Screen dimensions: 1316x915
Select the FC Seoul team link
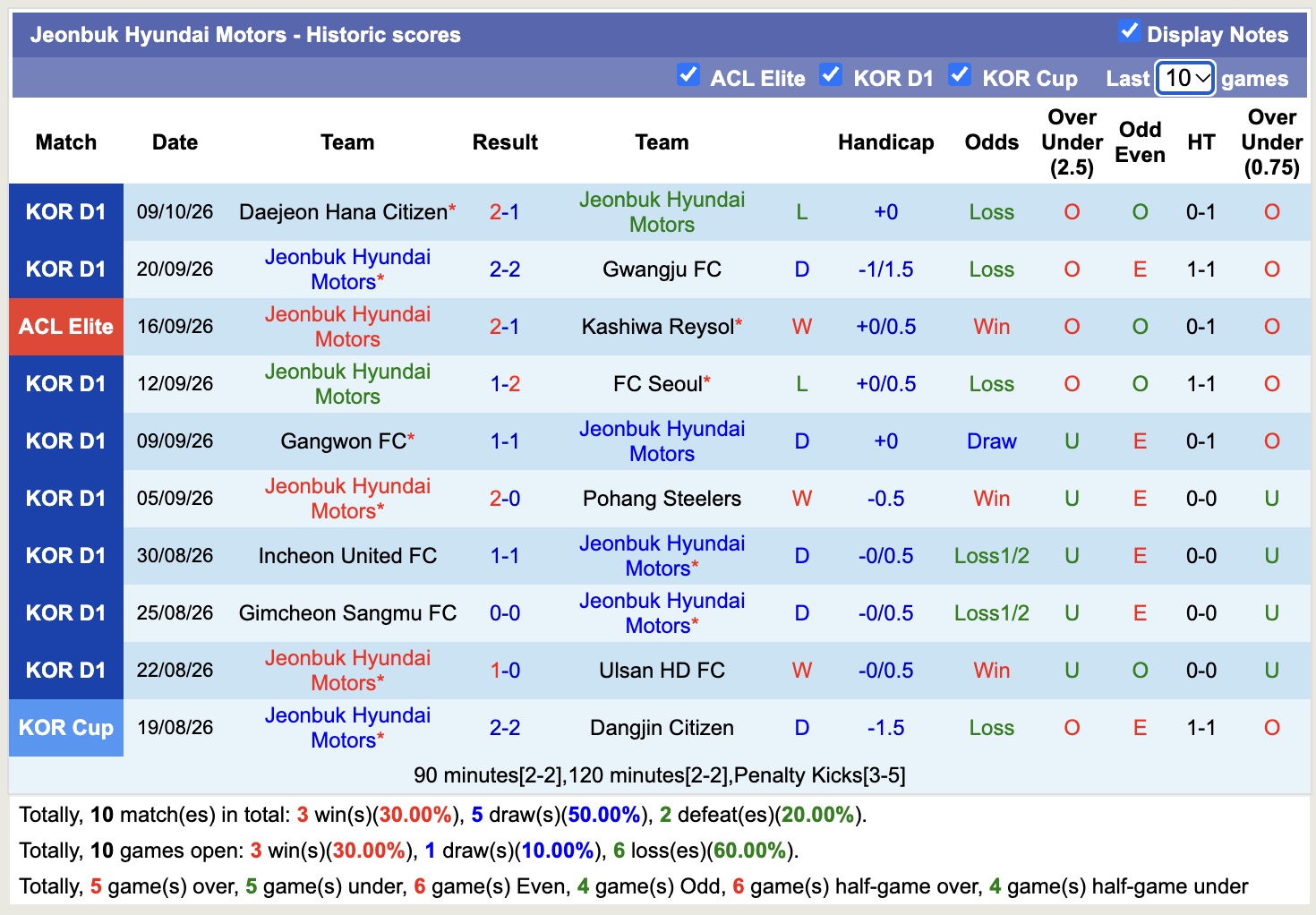point(658,384)
